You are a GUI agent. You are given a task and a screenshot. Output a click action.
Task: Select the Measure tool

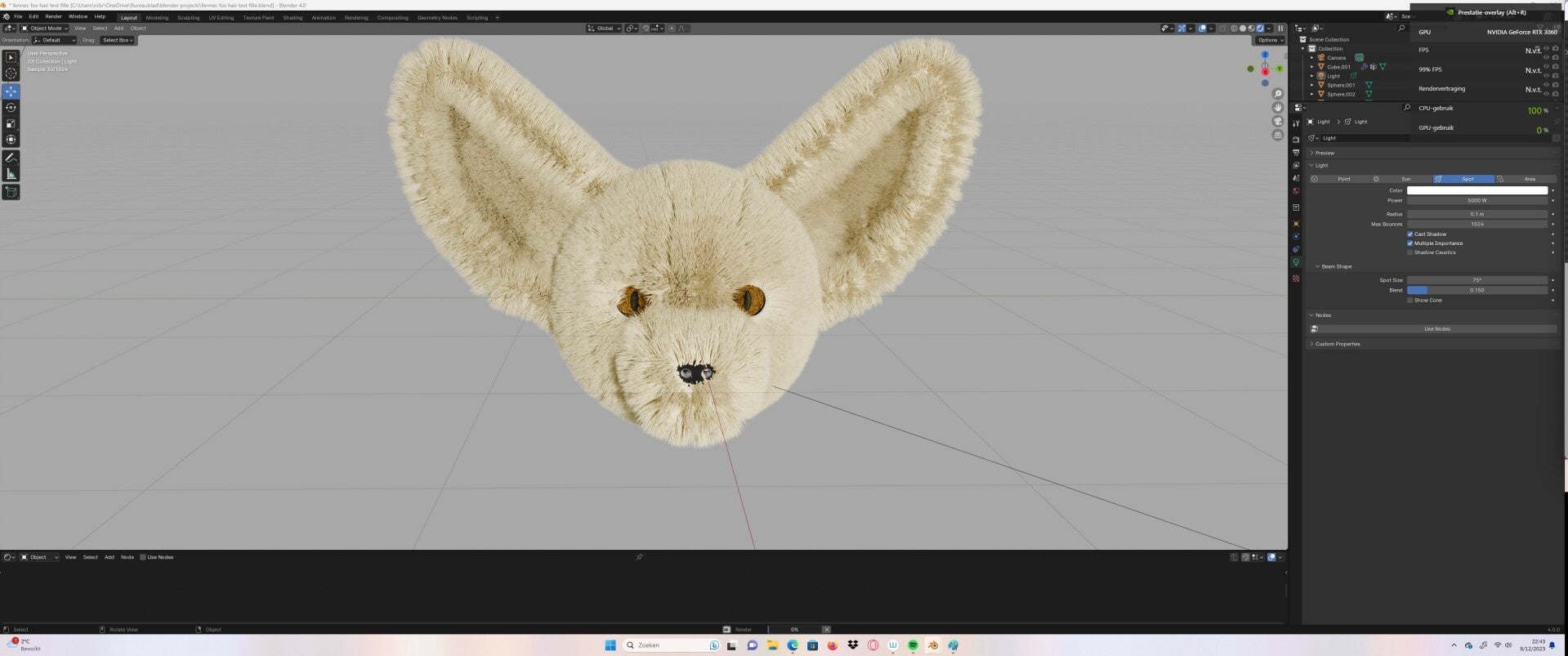pos(11,174)
